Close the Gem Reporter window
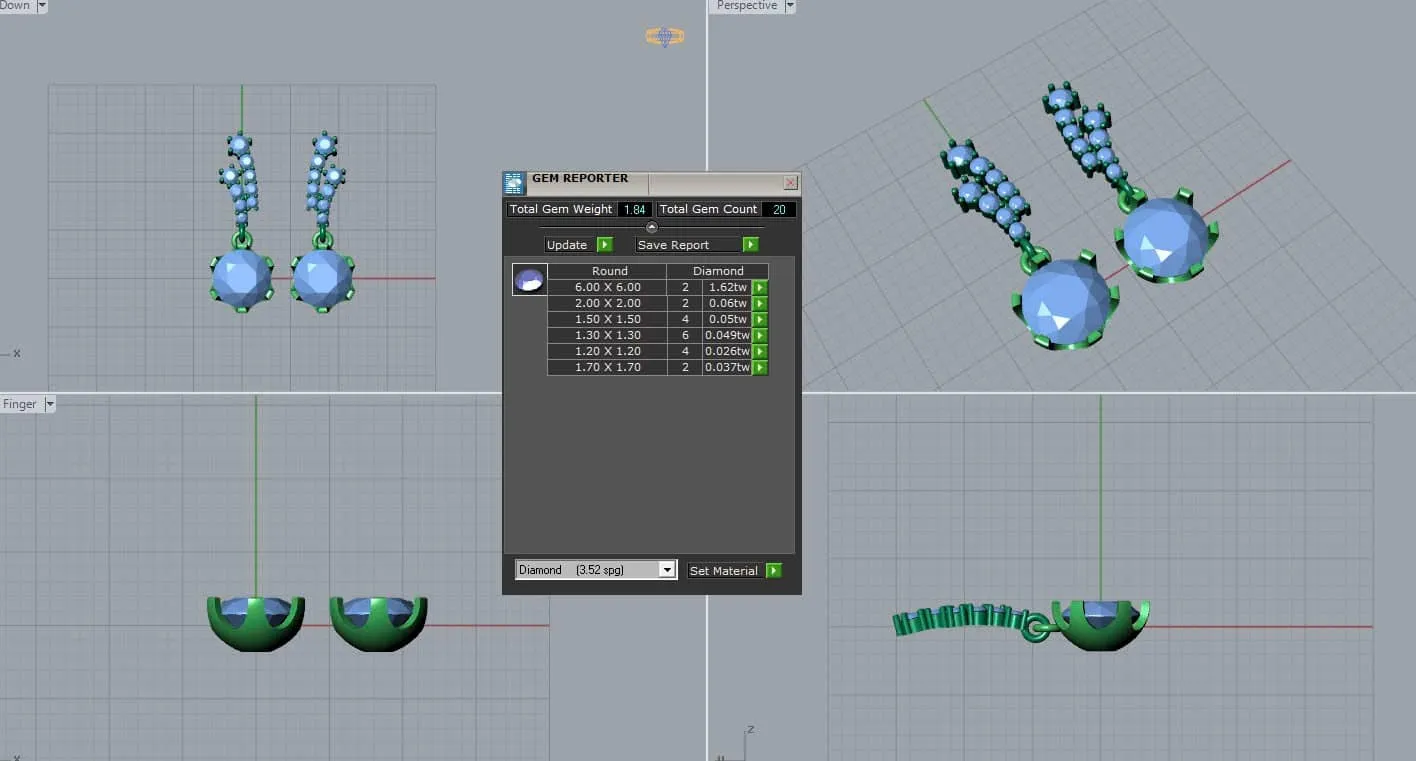Image resolution: width=1416 pixels, height=761 pixels. (x=790, y=183)
